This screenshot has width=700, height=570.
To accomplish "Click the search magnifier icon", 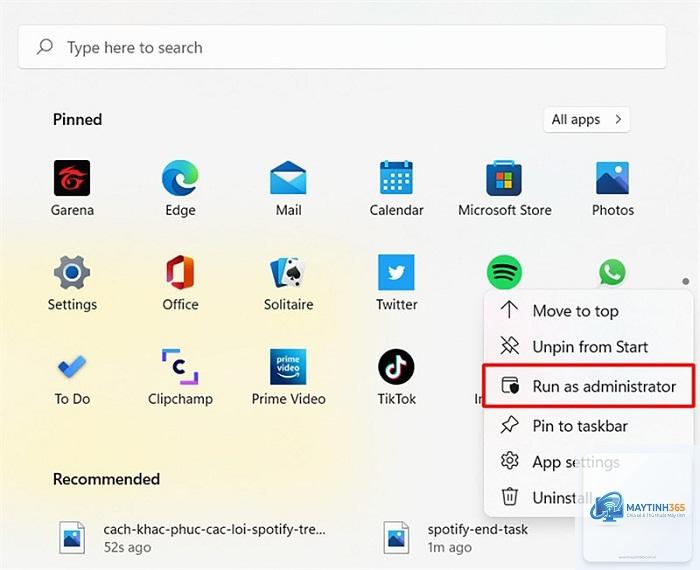I will [x=45, y=46].
